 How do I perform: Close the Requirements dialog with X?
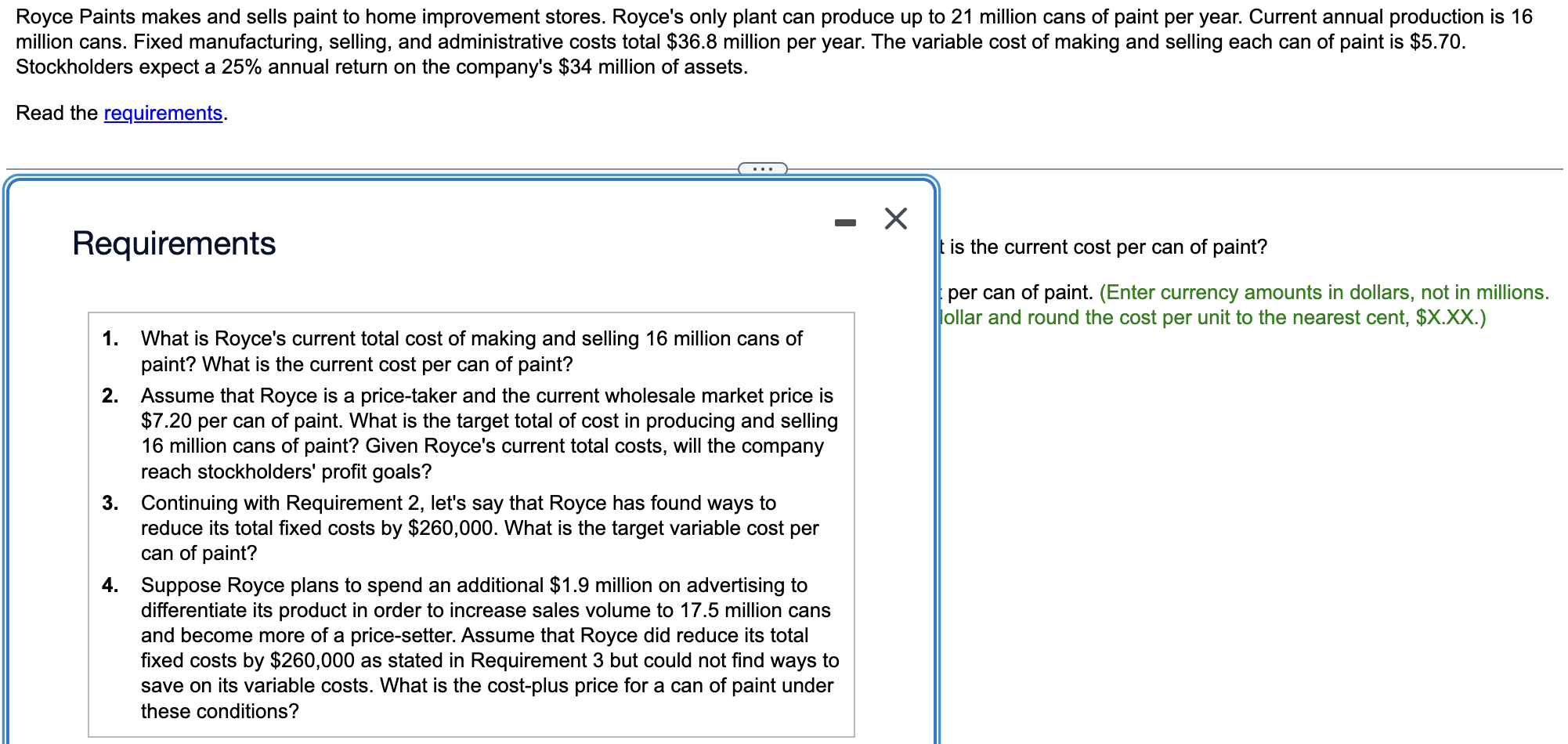[x=895, y=219]
